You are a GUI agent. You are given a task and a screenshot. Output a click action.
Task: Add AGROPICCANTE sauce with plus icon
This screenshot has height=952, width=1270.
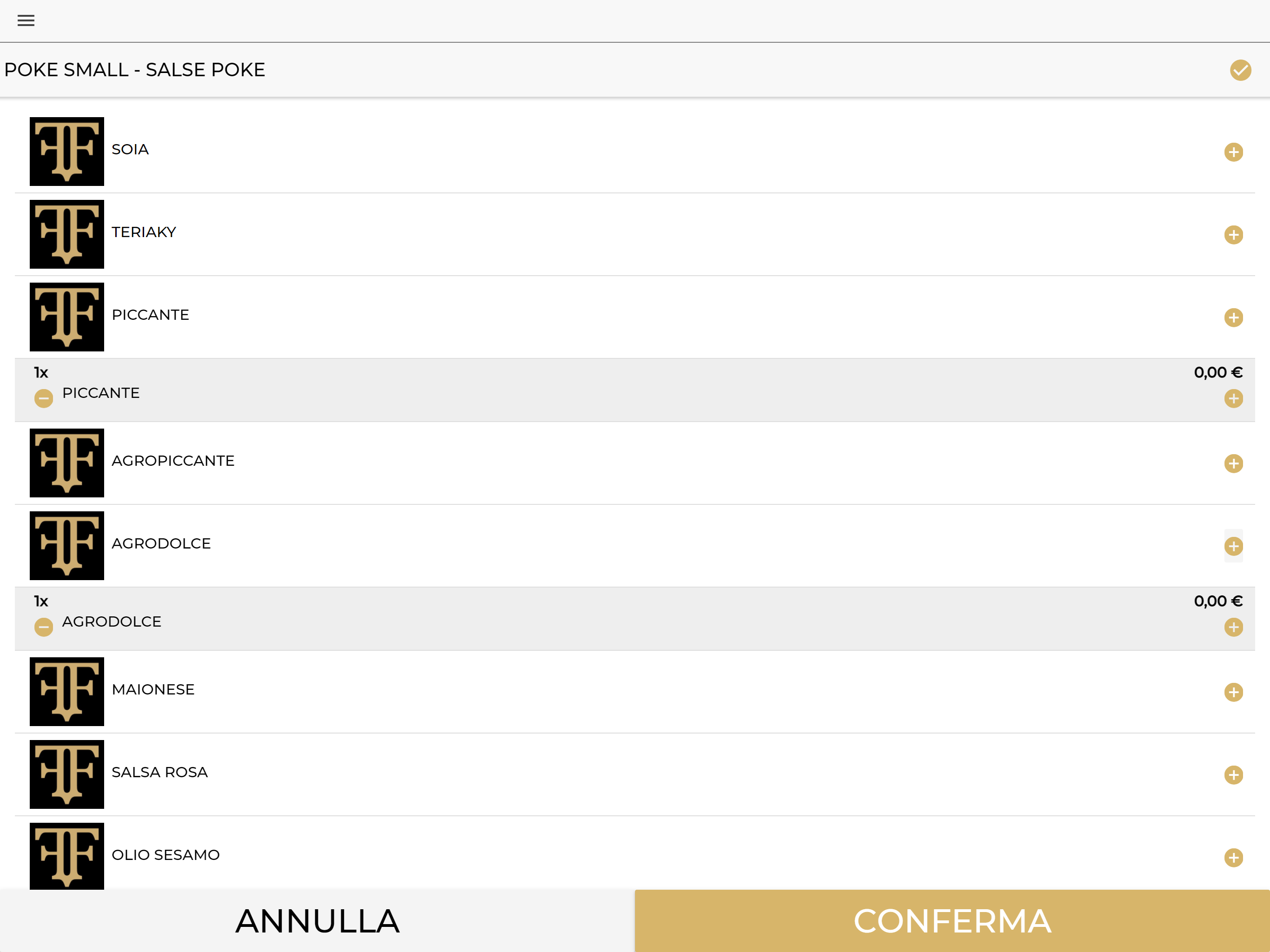(x=1233, y=463)
